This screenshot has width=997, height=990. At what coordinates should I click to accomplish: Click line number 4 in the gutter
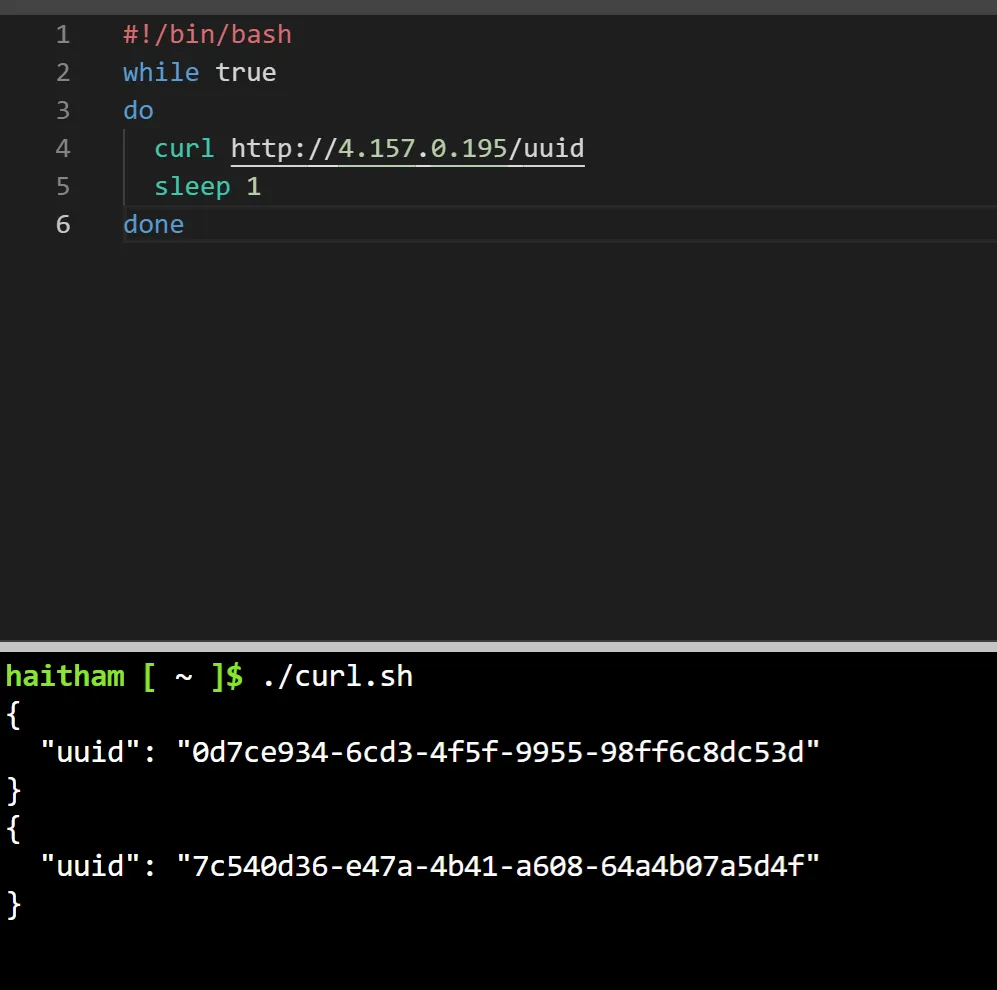(x=63, y=149)
